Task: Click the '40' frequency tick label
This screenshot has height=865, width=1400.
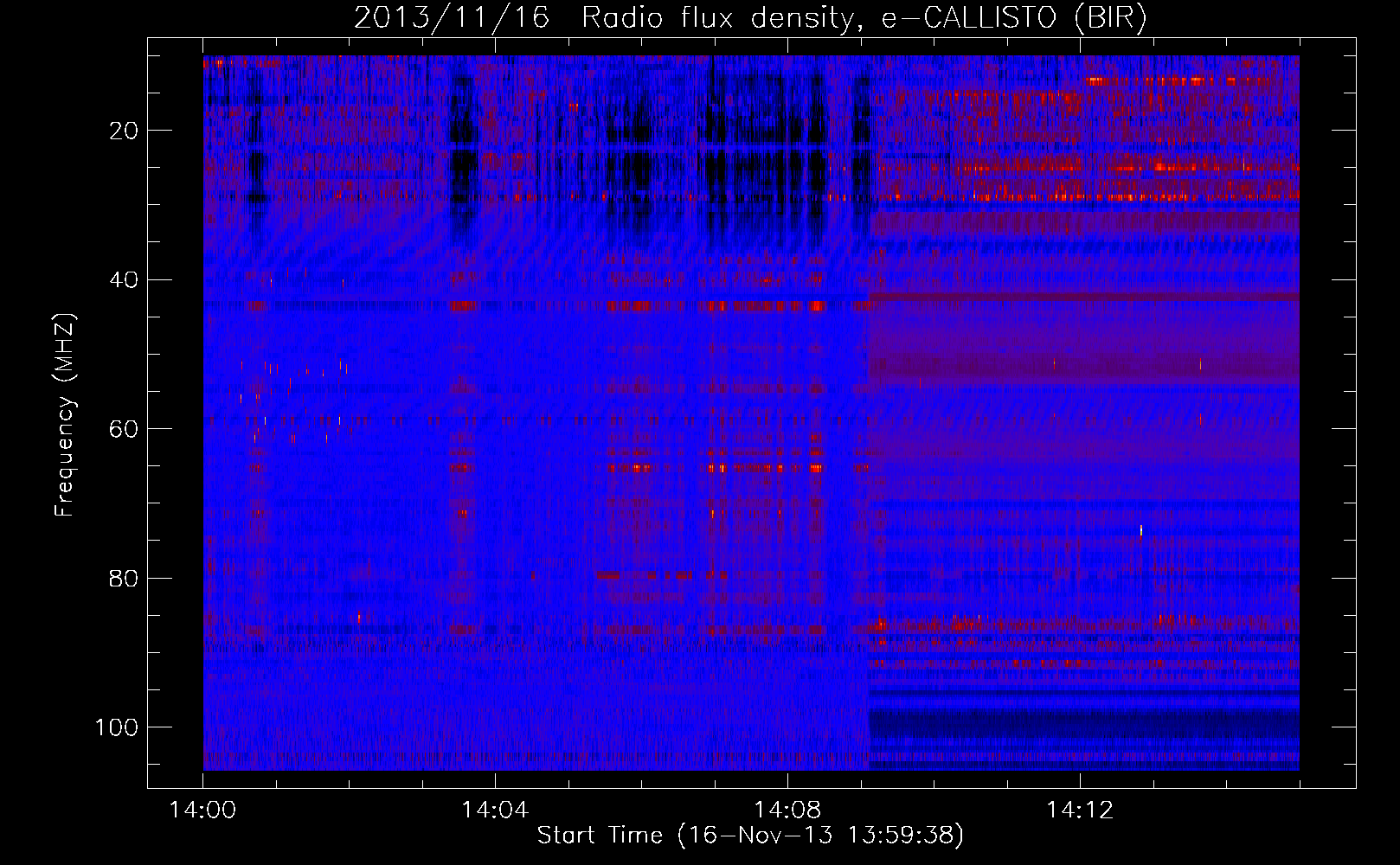Action: 125,279
